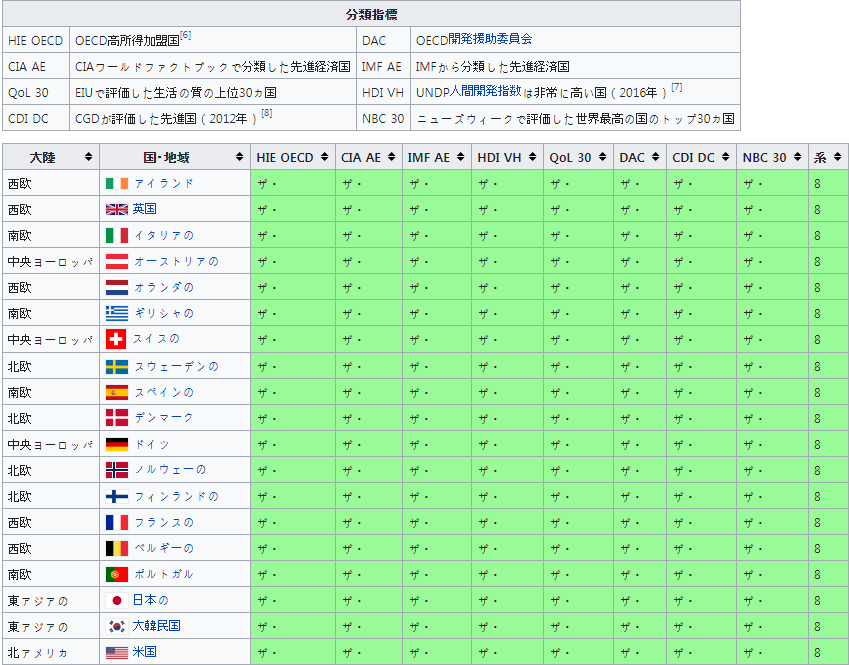Open the 開発援助委員会 link
The height and width of the screenshot is (665, 849).
point(490,39)
